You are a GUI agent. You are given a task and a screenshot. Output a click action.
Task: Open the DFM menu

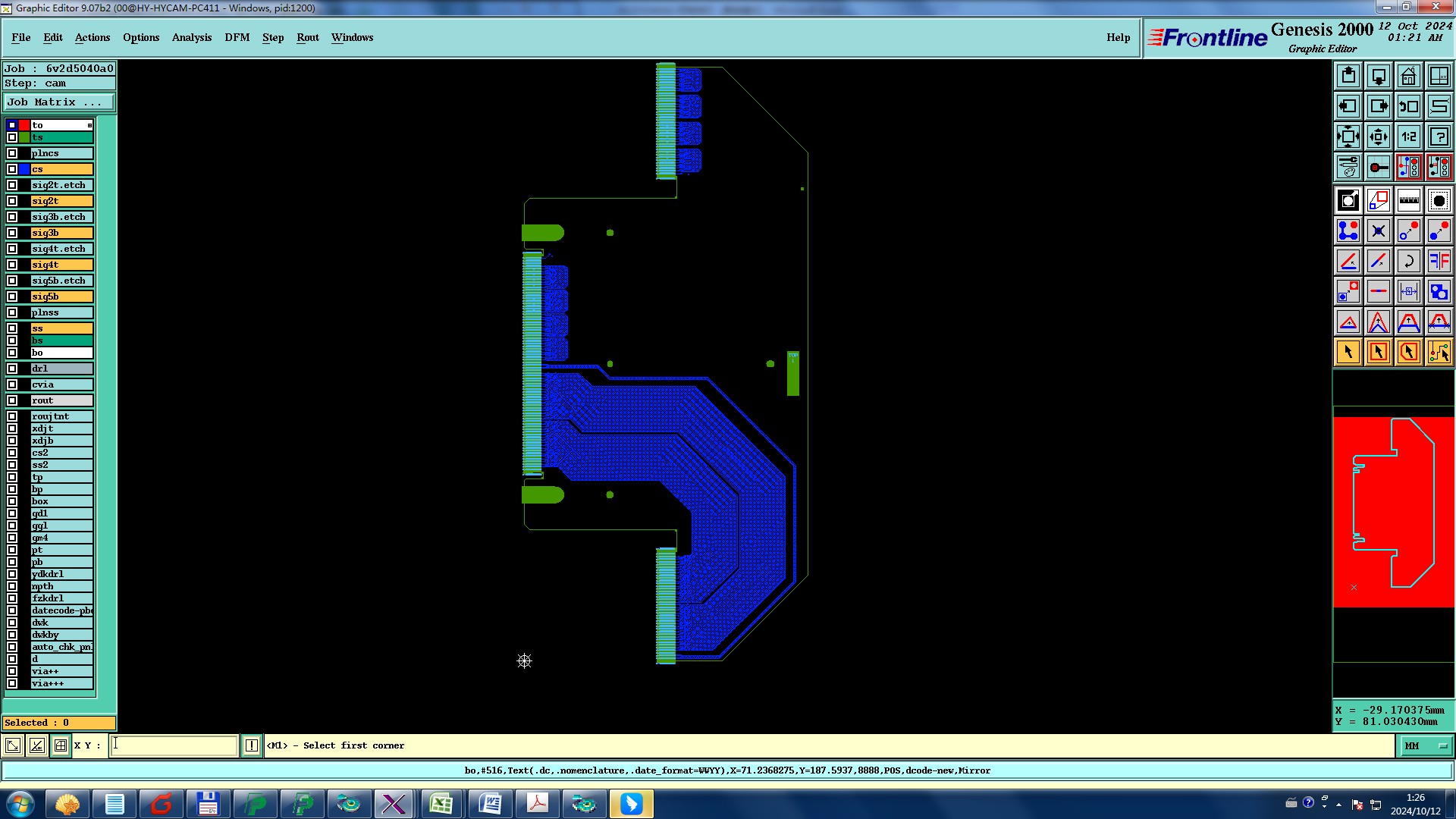coord(237,37)
